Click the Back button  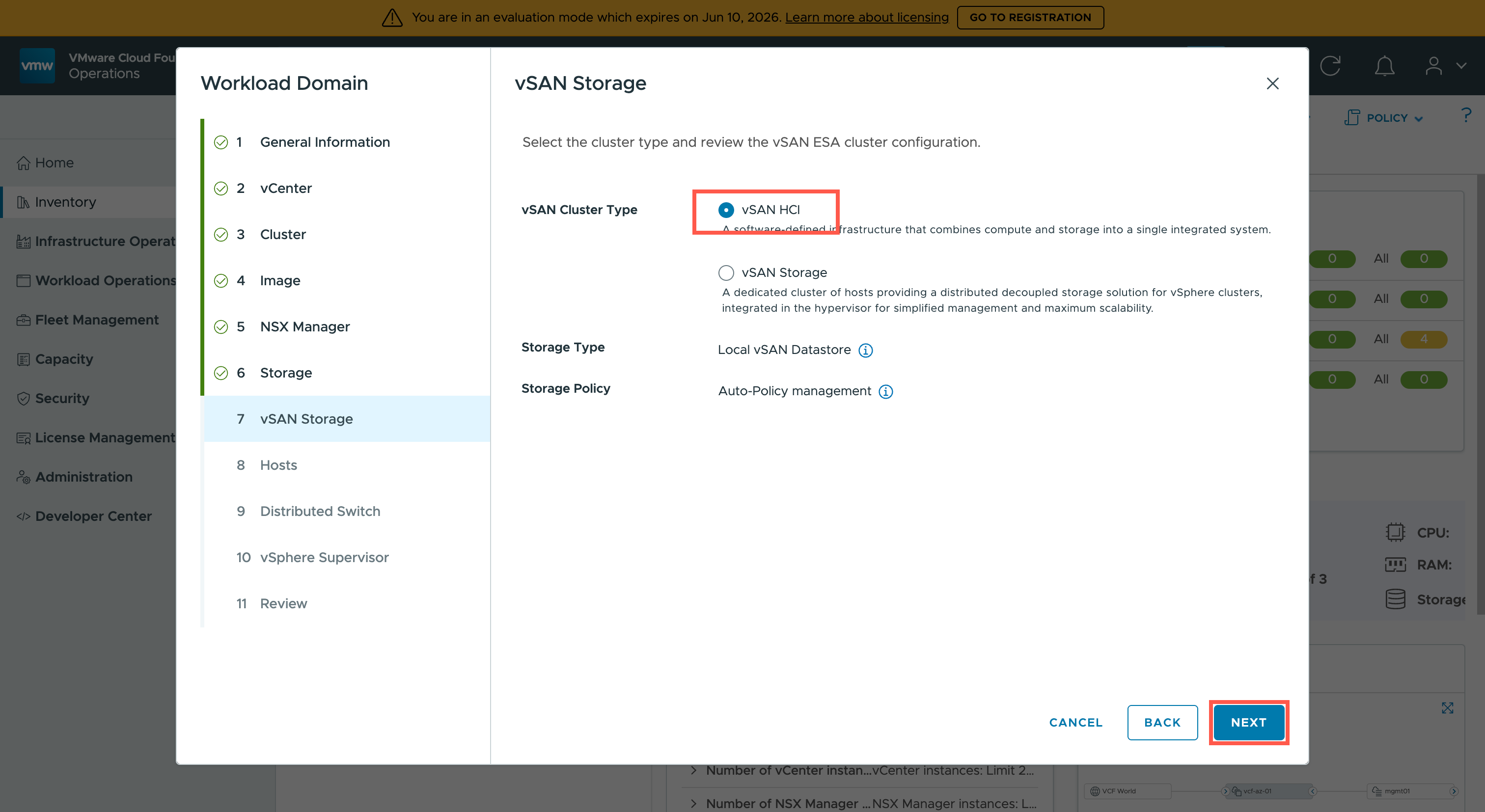click(x=1161, y=722)
